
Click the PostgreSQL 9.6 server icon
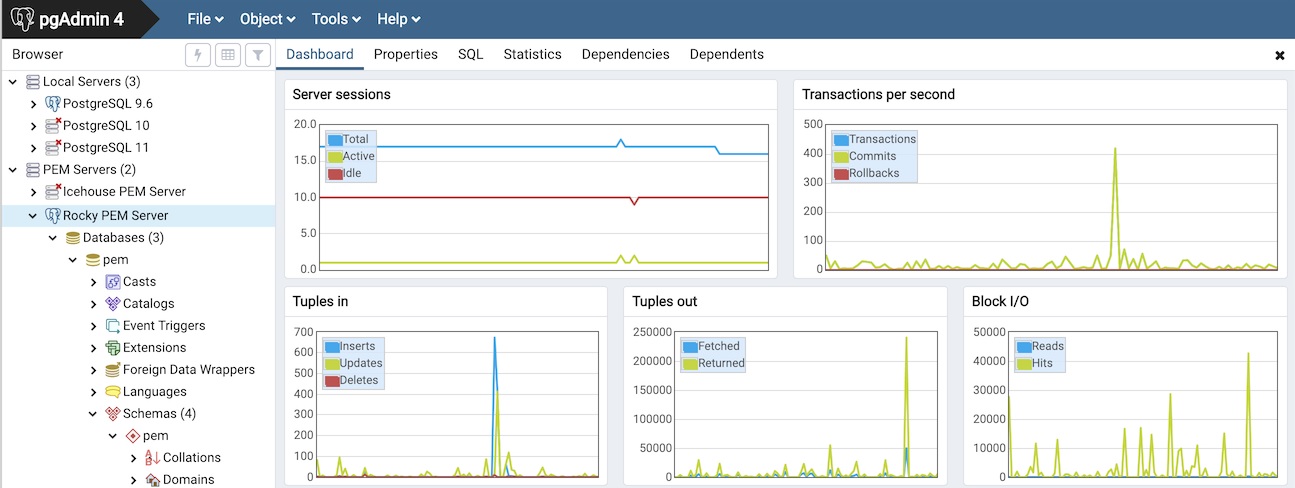click(53, 104)
